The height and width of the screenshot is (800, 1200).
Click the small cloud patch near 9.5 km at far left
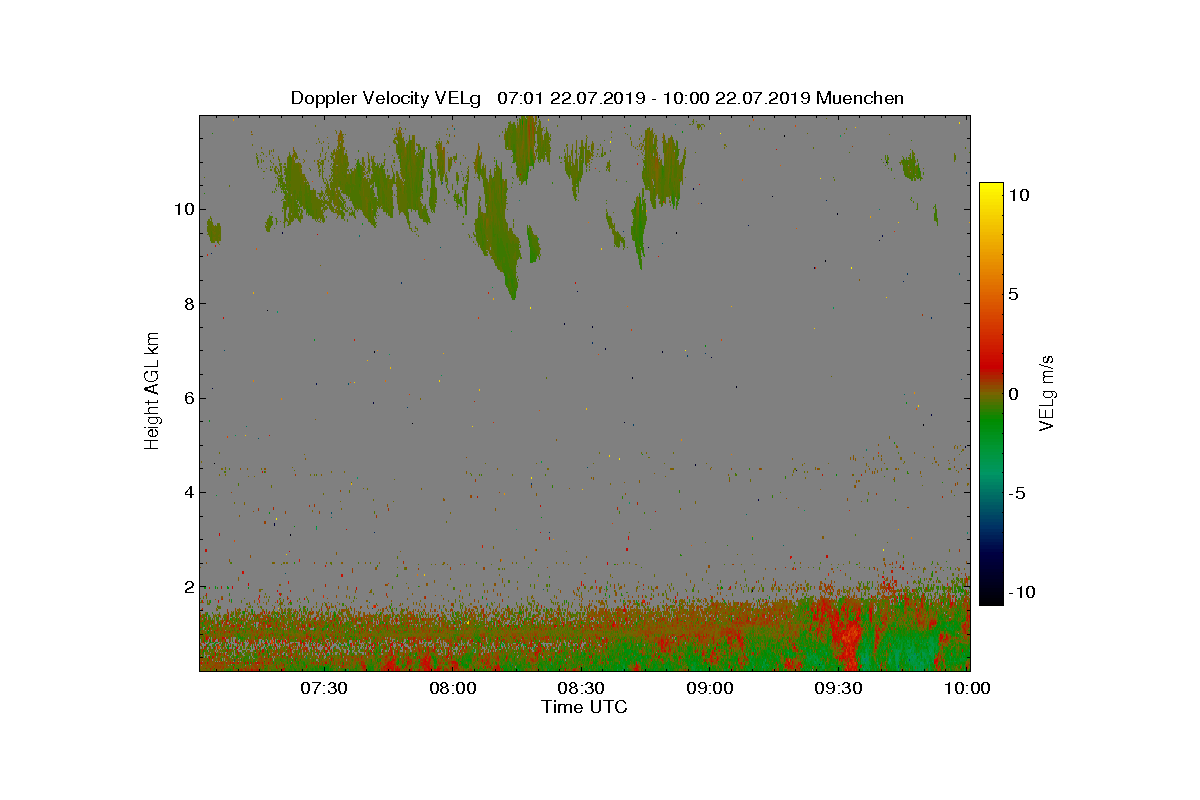[213, 232]
